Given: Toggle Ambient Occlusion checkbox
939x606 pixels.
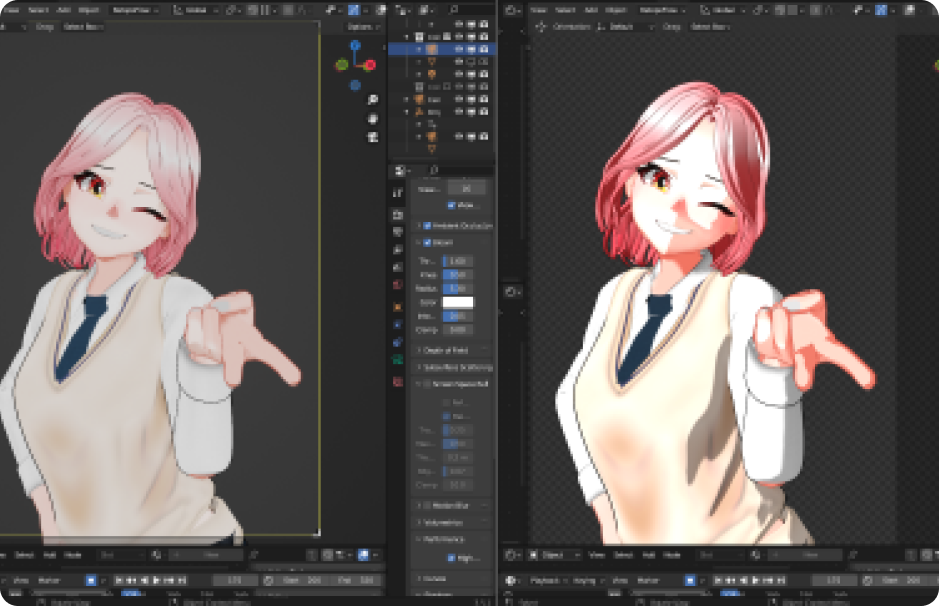Looking at the screenshot, I should [427, 226].
